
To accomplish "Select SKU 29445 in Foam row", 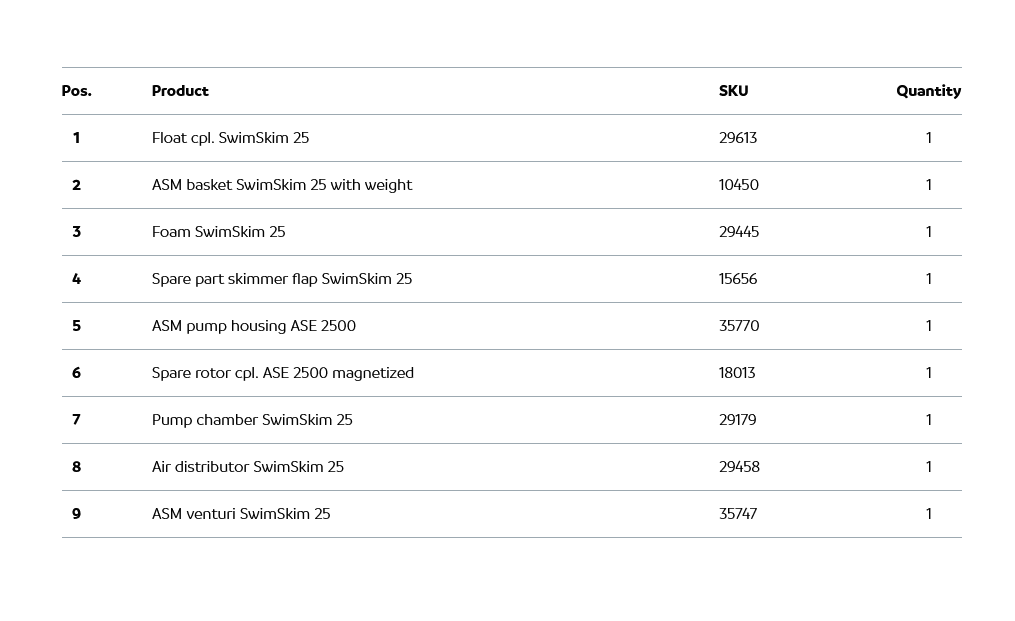I will coord(738,232).
